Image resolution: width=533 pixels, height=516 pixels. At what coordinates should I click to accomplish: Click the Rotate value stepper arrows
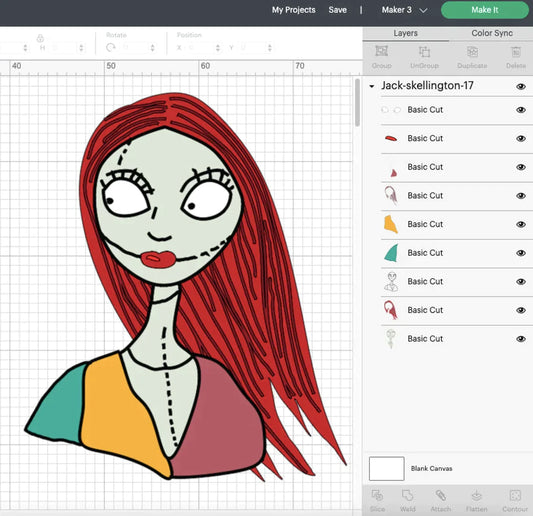pos(153,48)
